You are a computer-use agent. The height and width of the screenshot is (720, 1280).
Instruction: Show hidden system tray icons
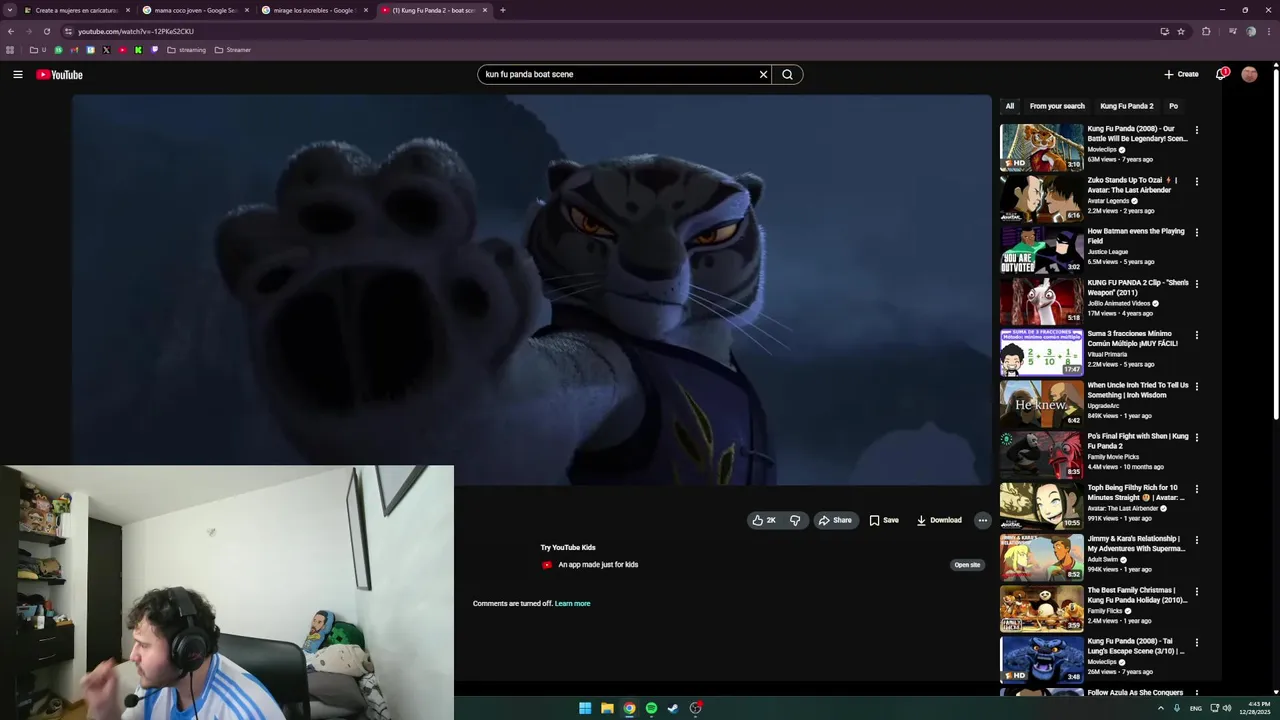pos(1161,708)
